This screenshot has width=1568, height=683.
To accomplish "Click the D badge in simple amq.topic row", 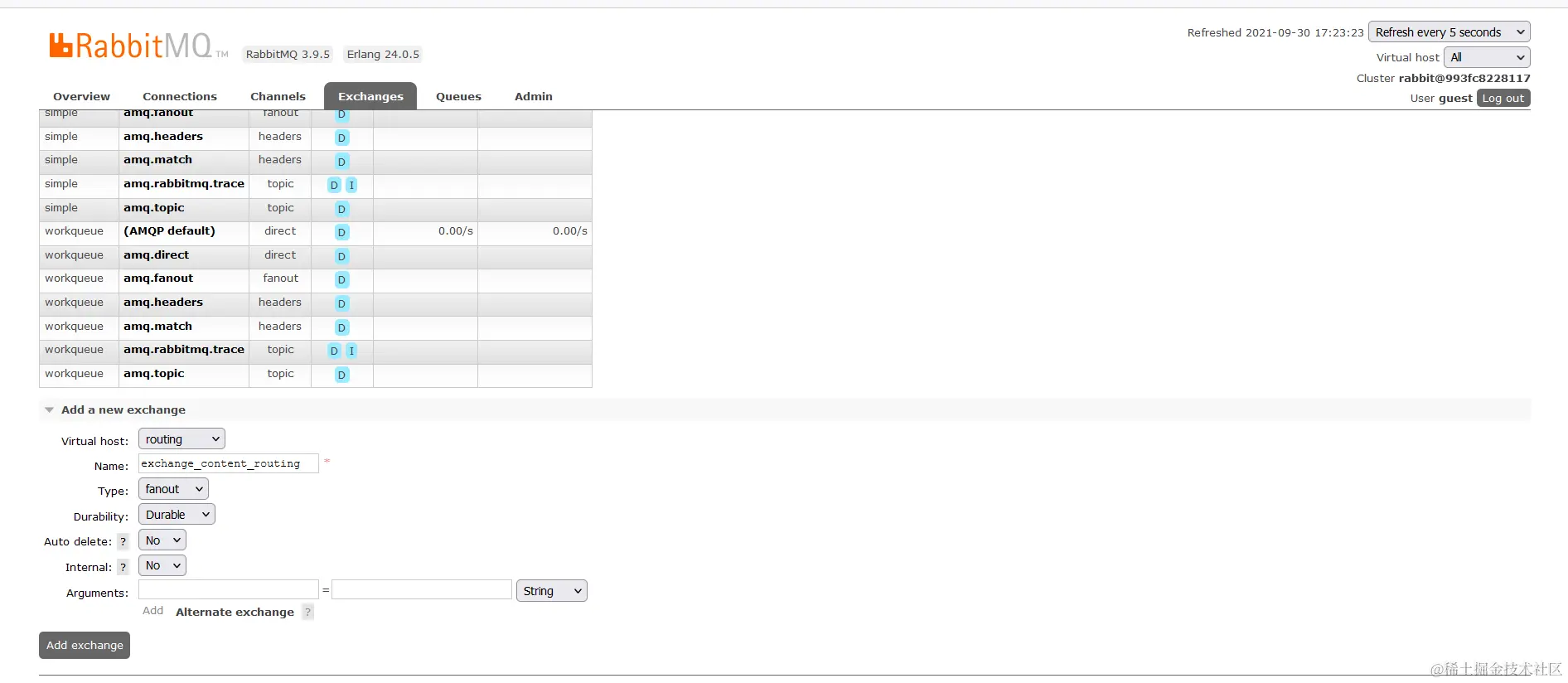I will [341, 210].
